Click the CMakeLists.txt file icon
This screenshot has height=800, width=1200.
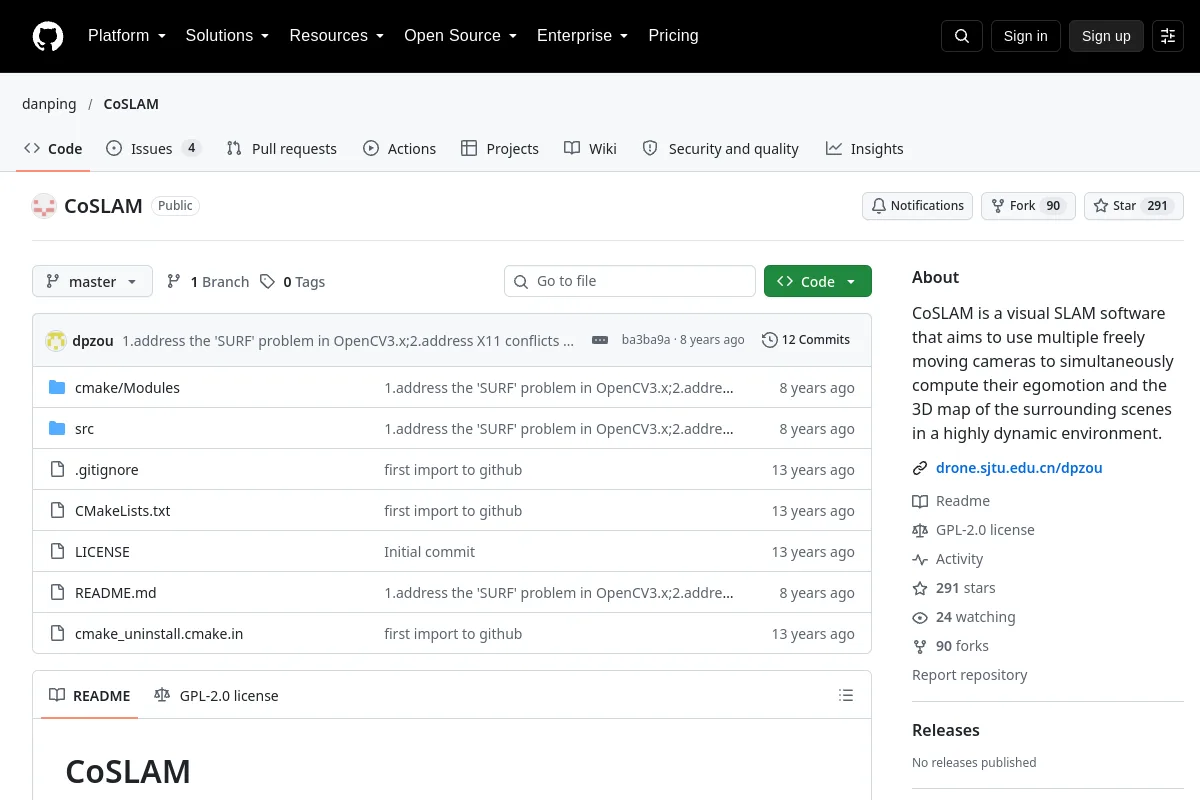click(57, 511)
